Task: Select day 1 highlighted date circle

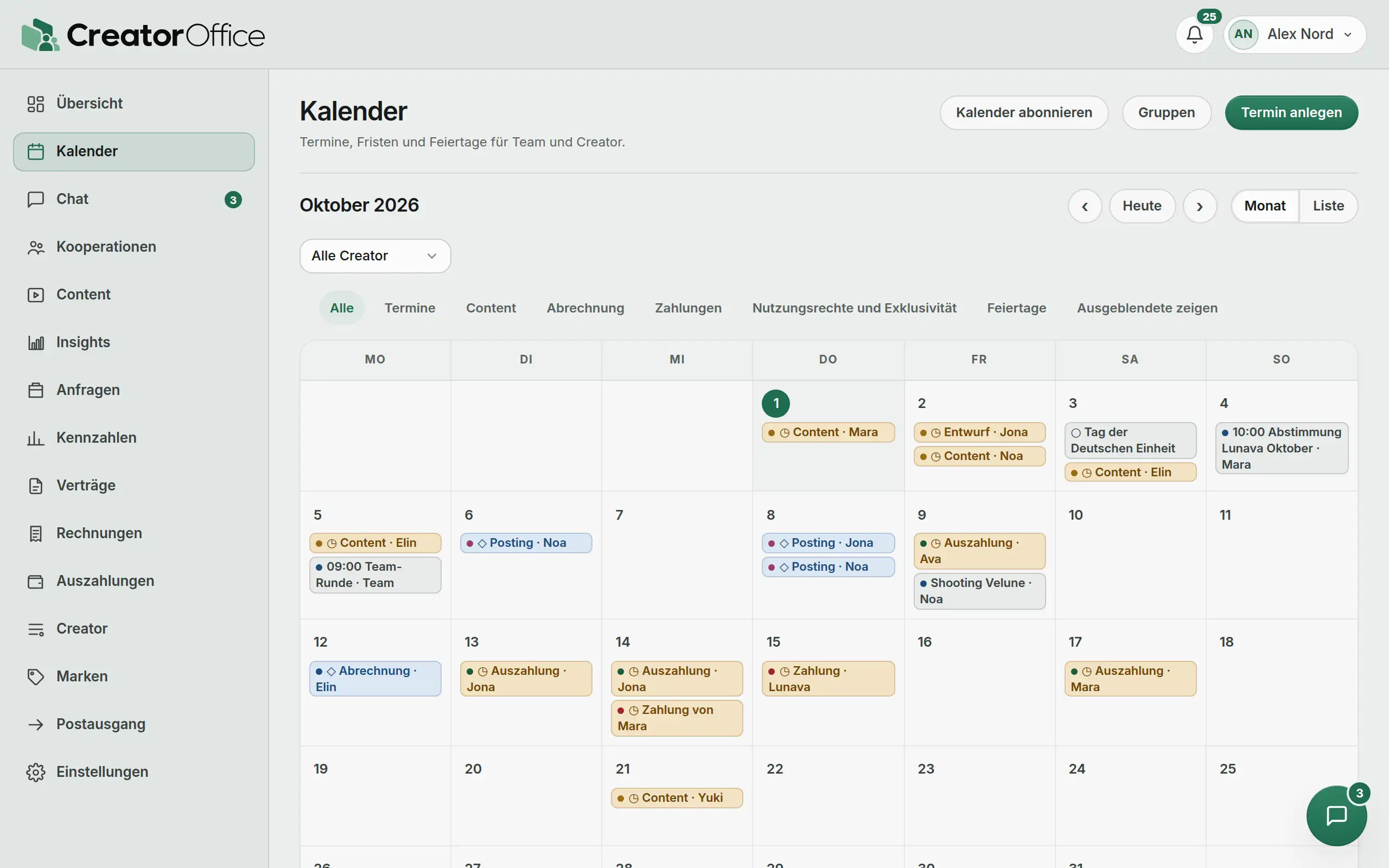Action: pos(775,404)
